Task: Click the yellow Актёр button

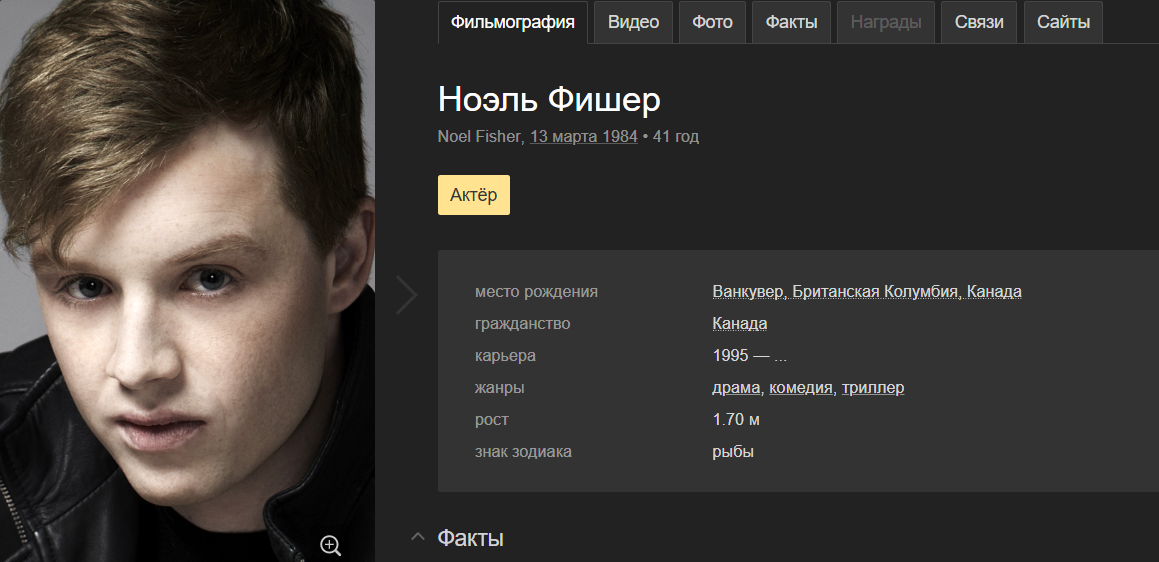Action: pyautogui.click(x=474, y=195)
